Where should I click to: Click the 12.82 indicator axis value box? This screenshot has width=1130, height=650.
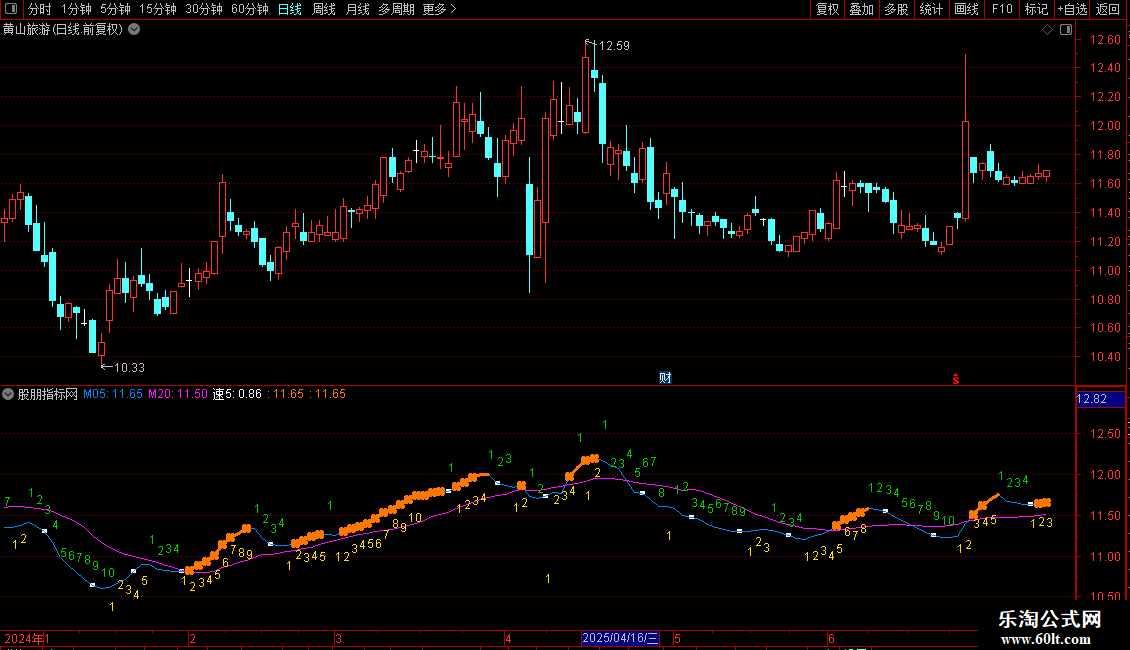pyautogui.click(x=1100, y=399)
